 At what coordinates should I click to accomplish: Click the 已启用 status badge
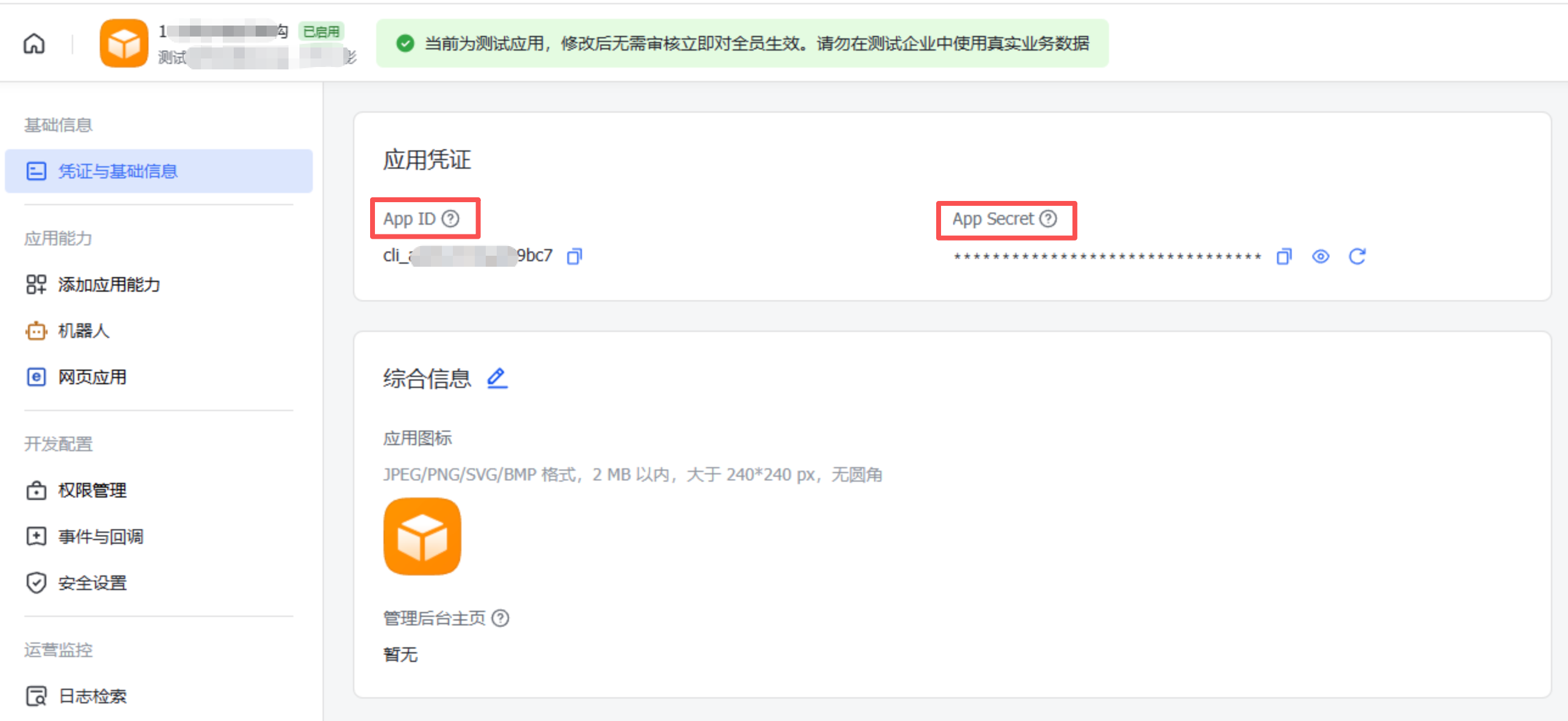[321, 32]
